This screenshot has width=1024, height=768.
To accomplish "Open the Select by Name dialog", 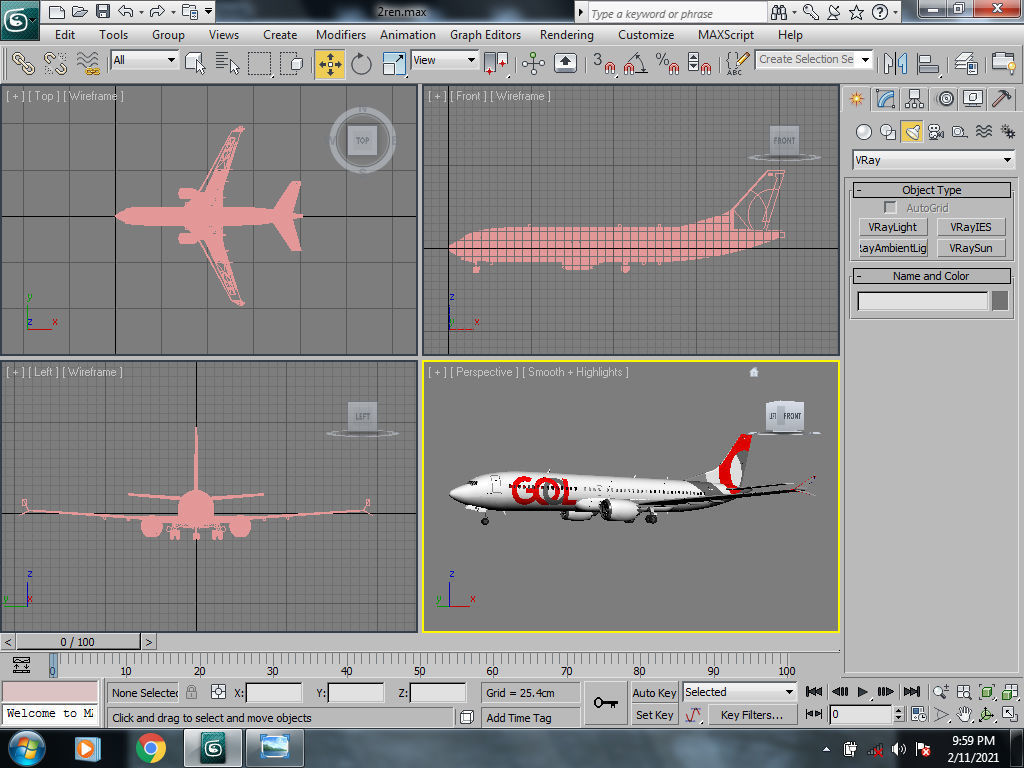I will pos(227,63).
